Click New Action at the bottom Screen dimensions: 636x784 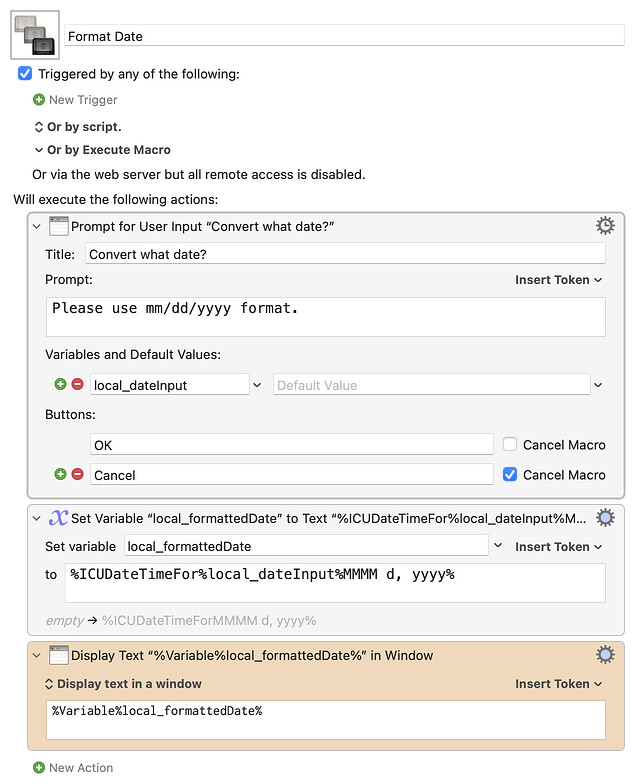(x=73, y=768)
